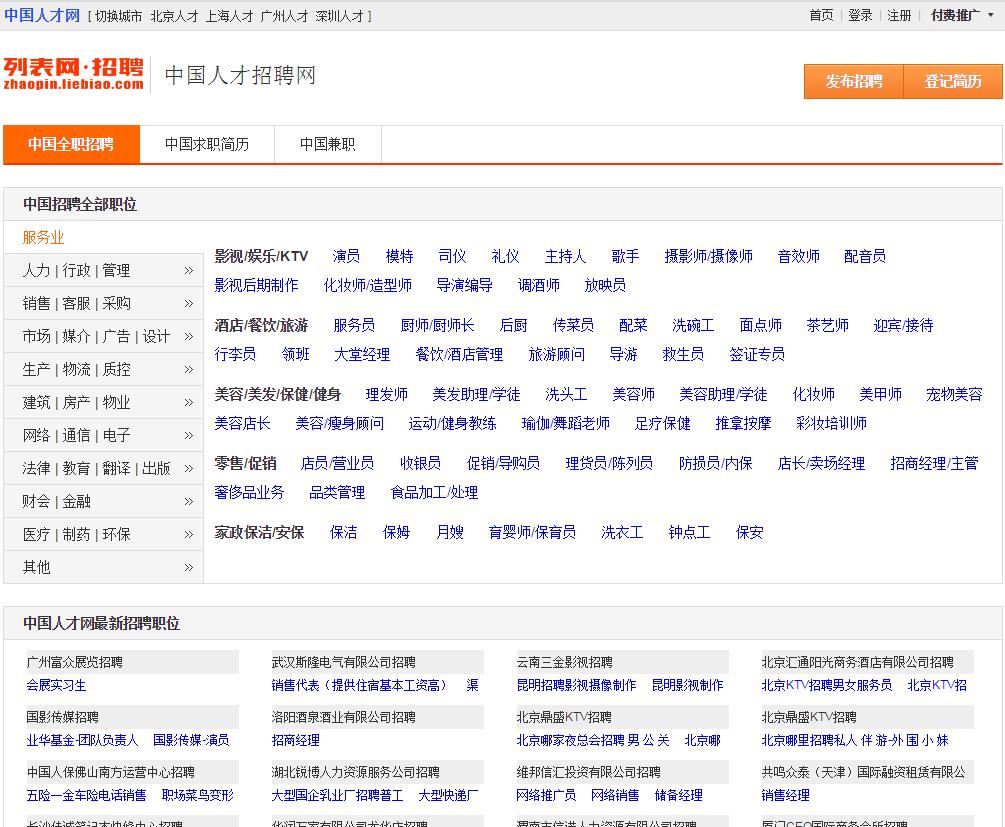Switch city to 北京人才
This screenshot has height=827, width=1005.
tap(174, 16)
